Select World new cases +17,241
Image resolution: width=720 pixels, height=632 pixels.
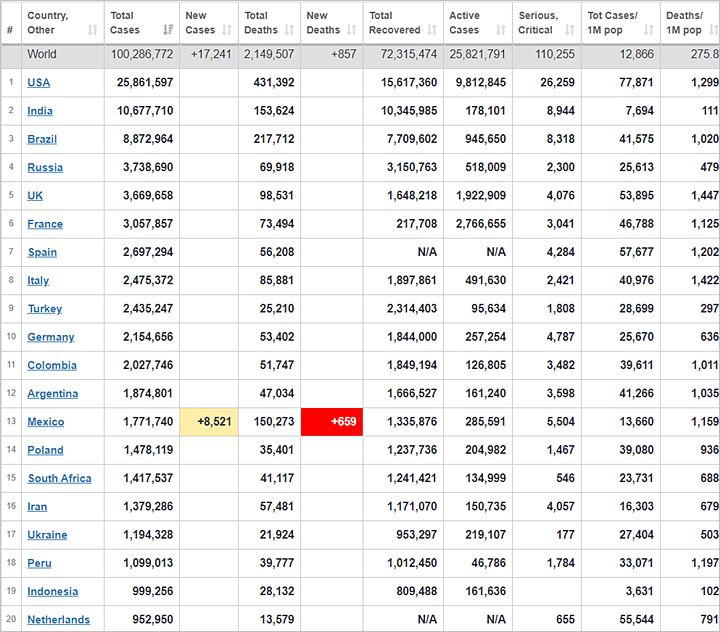(211, 54)
